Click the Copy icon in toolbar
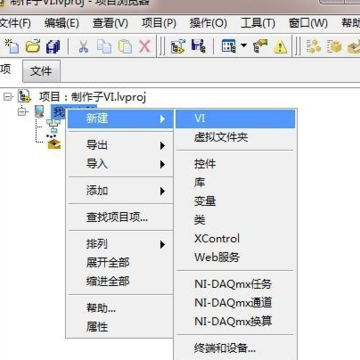 tap(104, 46)
